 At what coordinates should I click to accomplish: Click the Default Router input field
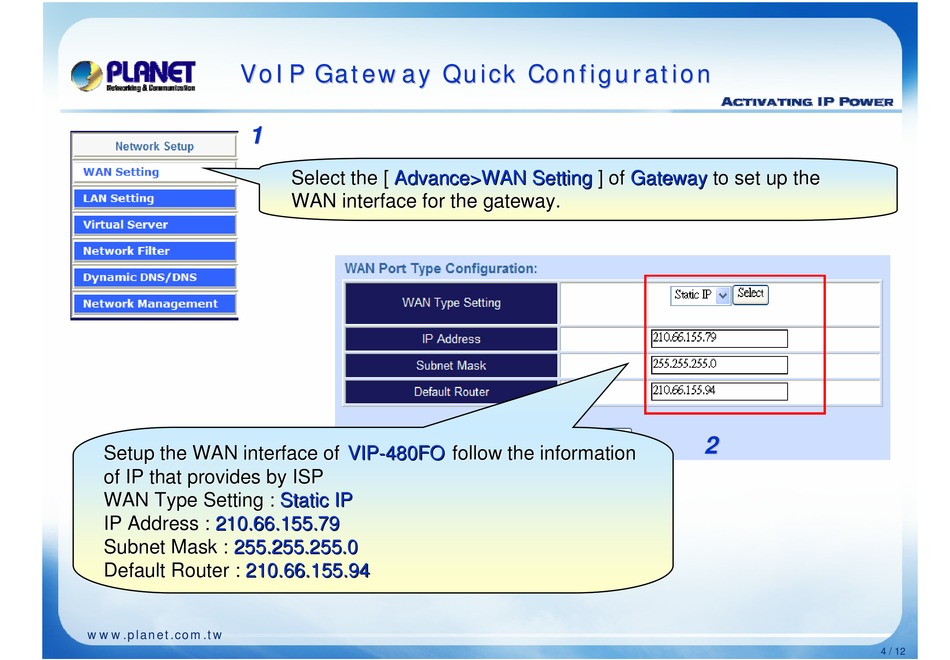click(x=719, y=391)
